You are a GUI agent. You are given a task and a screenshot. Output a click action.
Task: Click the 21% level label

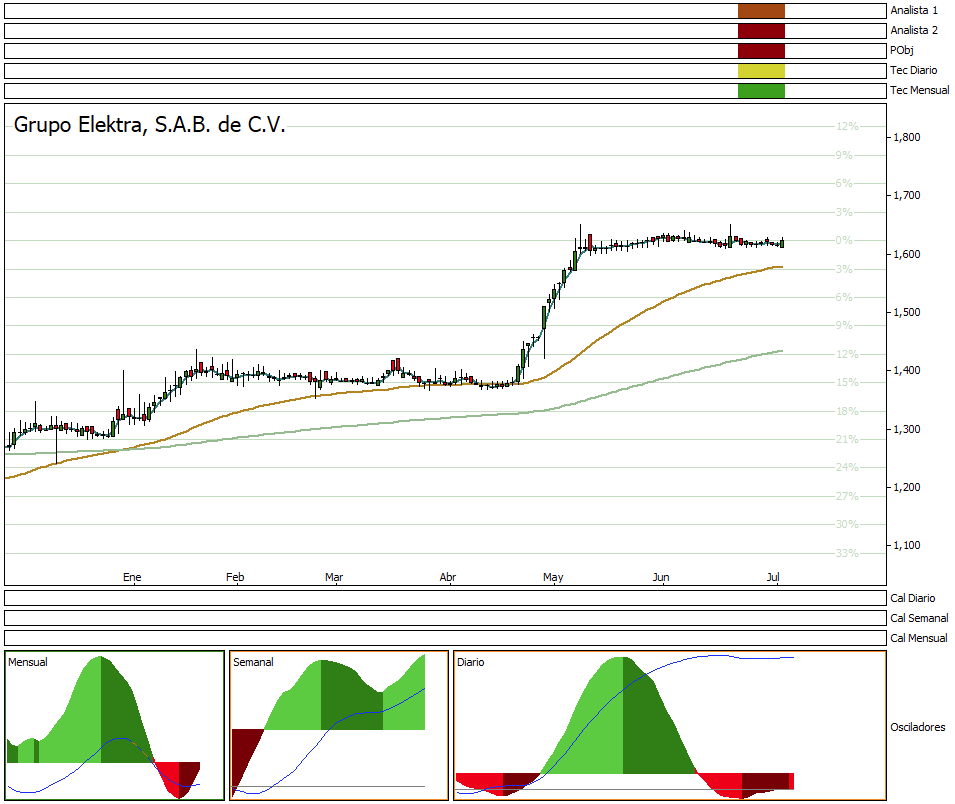(x=847, y=439)
